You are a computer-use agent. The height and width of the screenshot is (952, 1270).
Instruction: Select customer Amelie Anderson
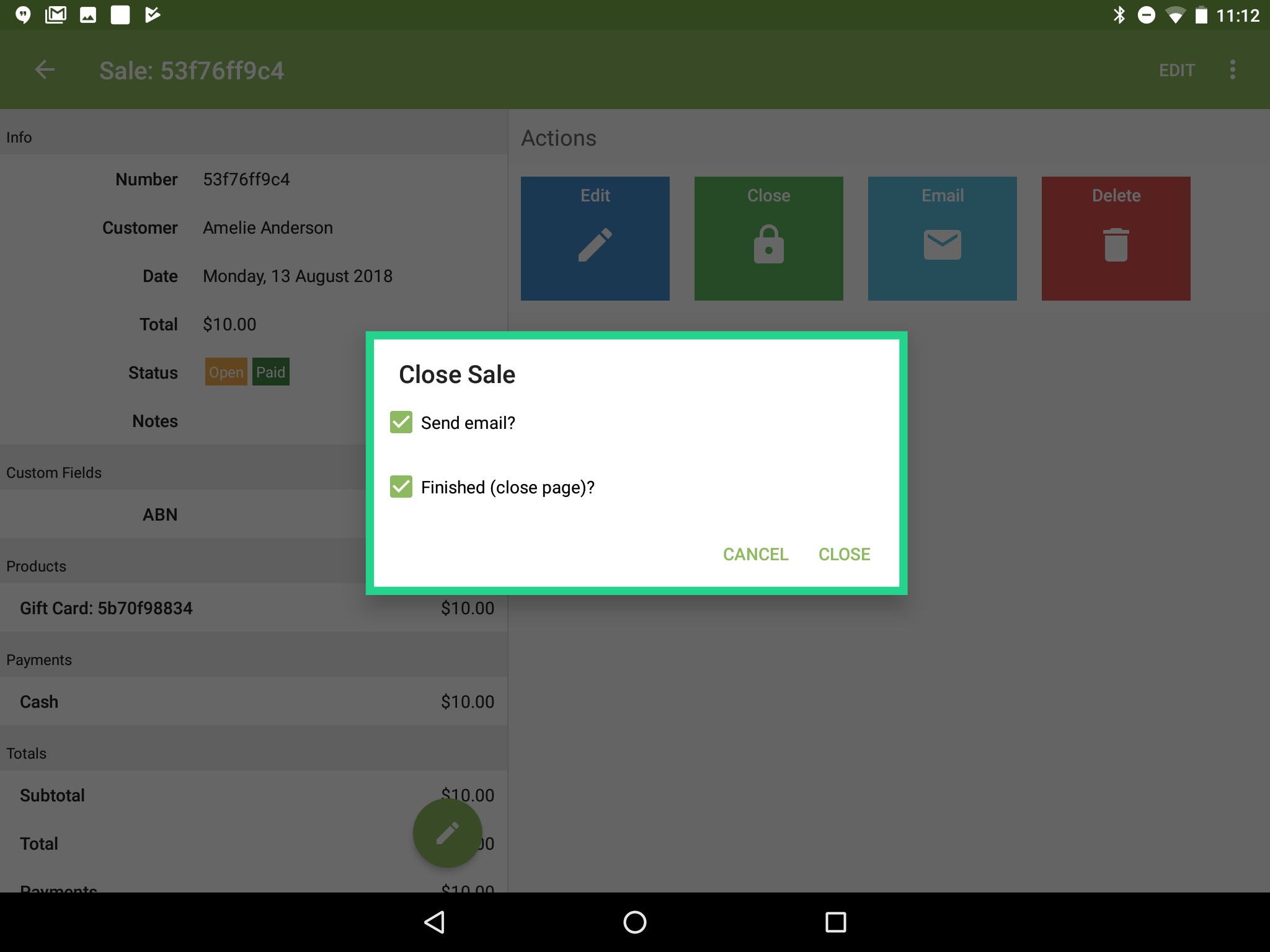268,228
